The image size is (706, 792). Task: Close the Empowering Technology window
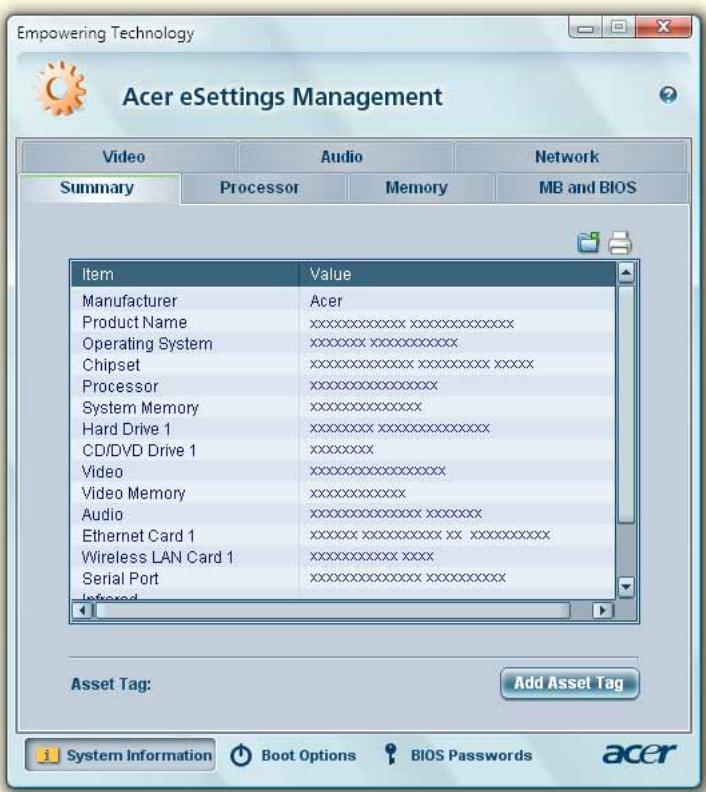[663, 28]
